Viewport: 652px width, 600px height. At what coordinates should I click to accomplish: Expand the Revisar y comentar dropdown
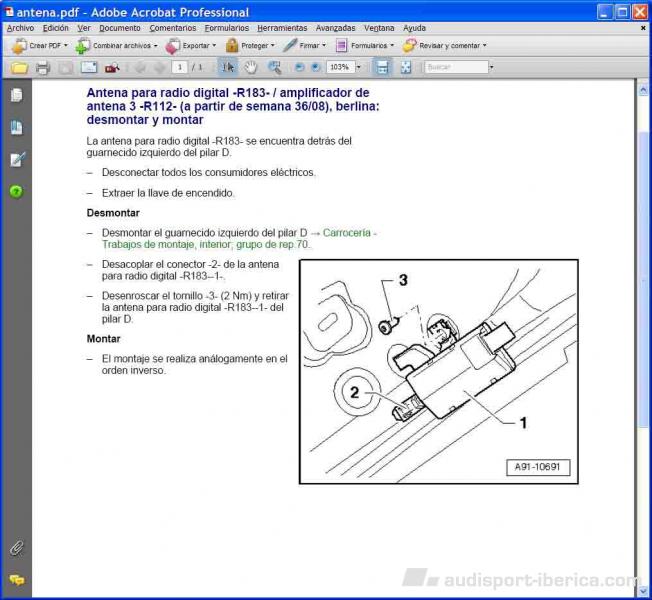[484, 46]
